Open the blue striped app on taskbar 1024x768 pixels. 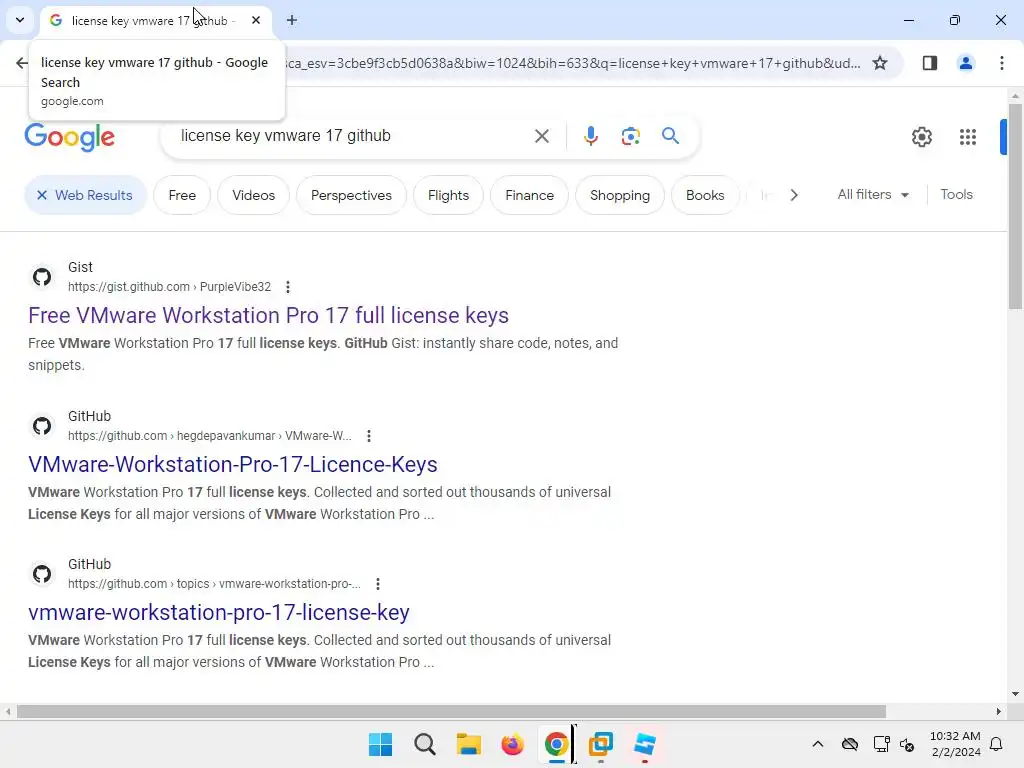click(x=645, y=744)
